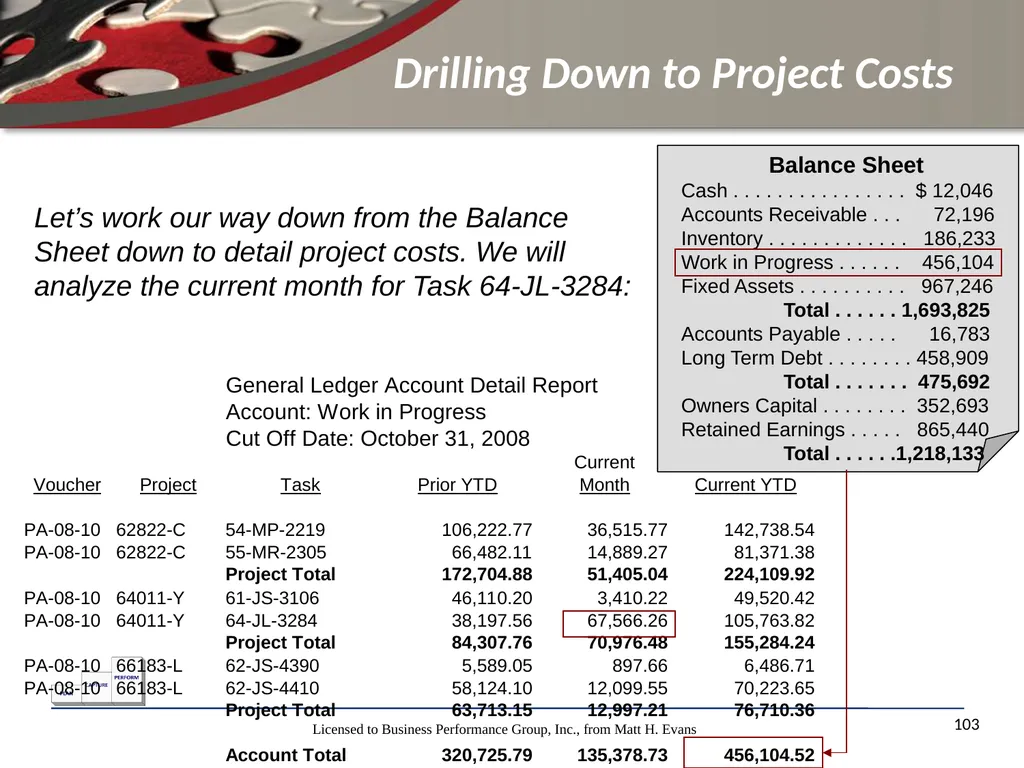Select the Owners Capital value "352,693"
Screen dimensions: 1024x768
(952, 406)
